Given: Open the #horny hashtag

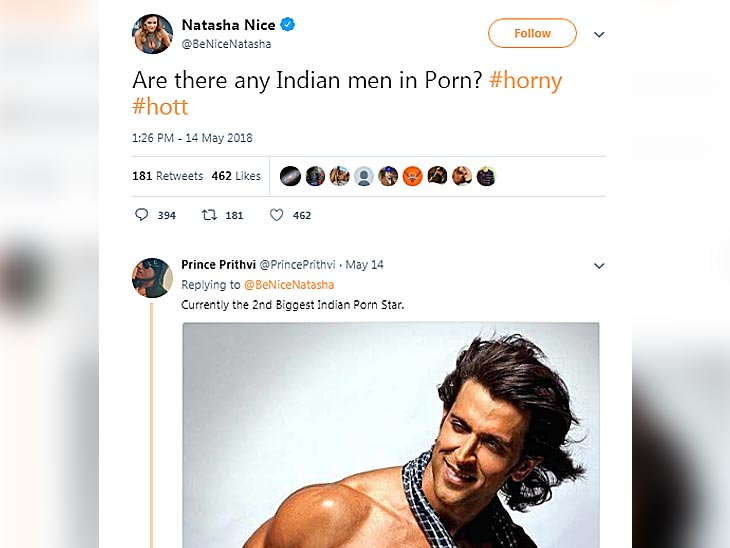Looking at the screenshot, I should click(526, 81).
